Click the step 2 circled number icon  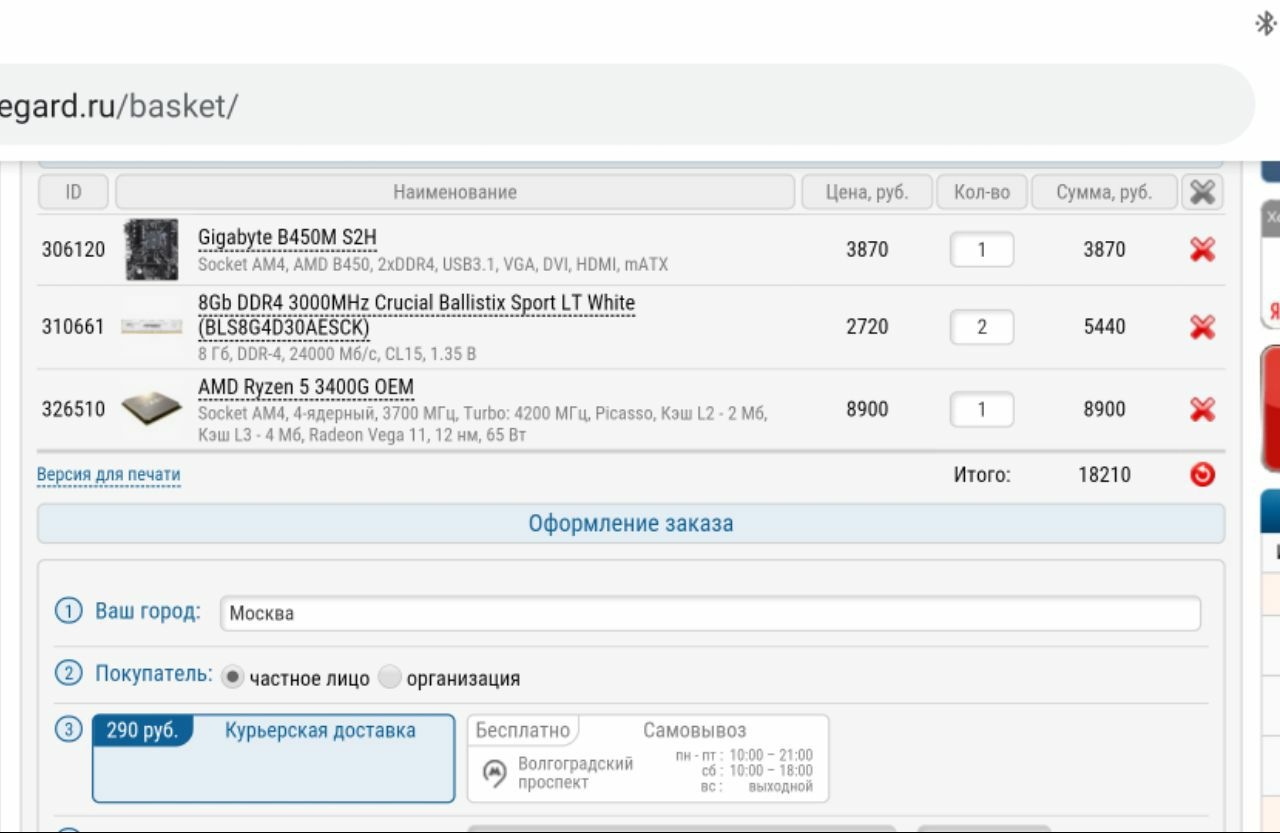click(x=68, y=674)
